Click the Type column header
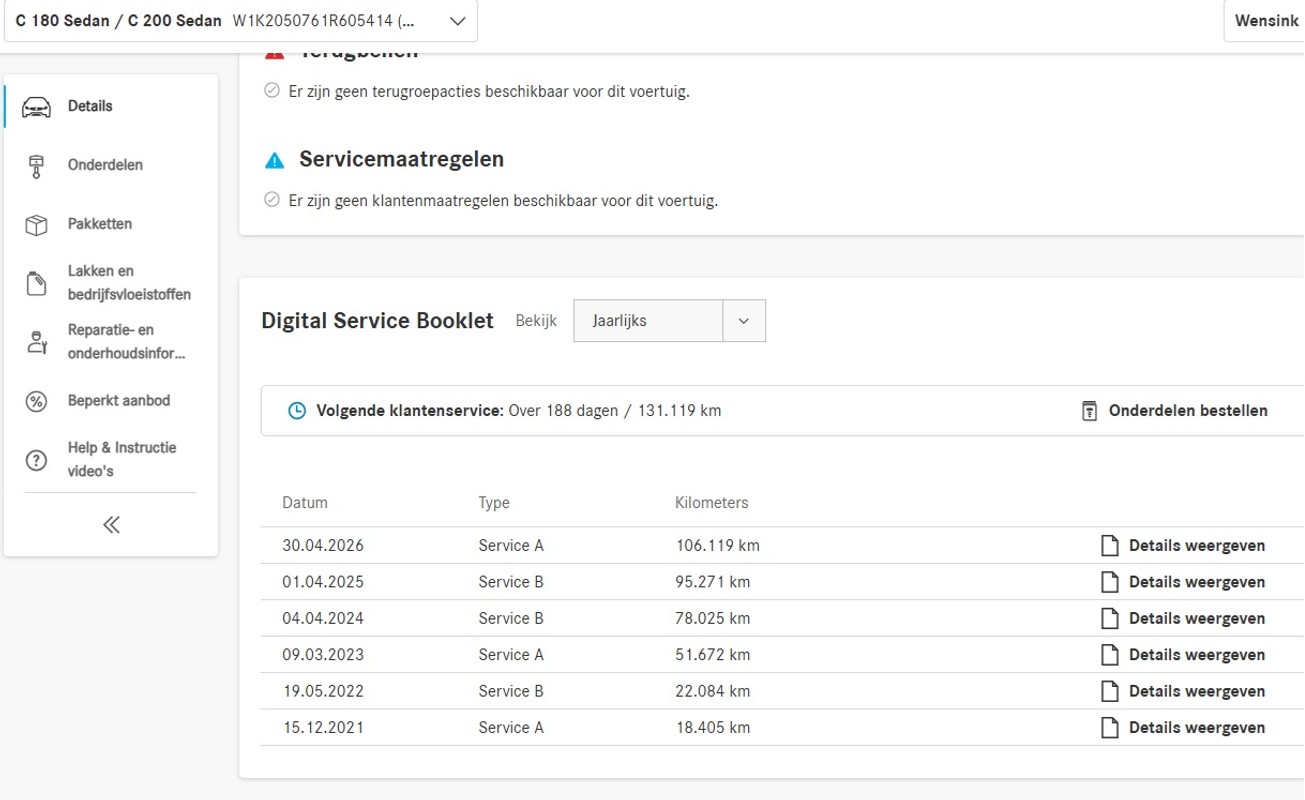 point(494,503)
